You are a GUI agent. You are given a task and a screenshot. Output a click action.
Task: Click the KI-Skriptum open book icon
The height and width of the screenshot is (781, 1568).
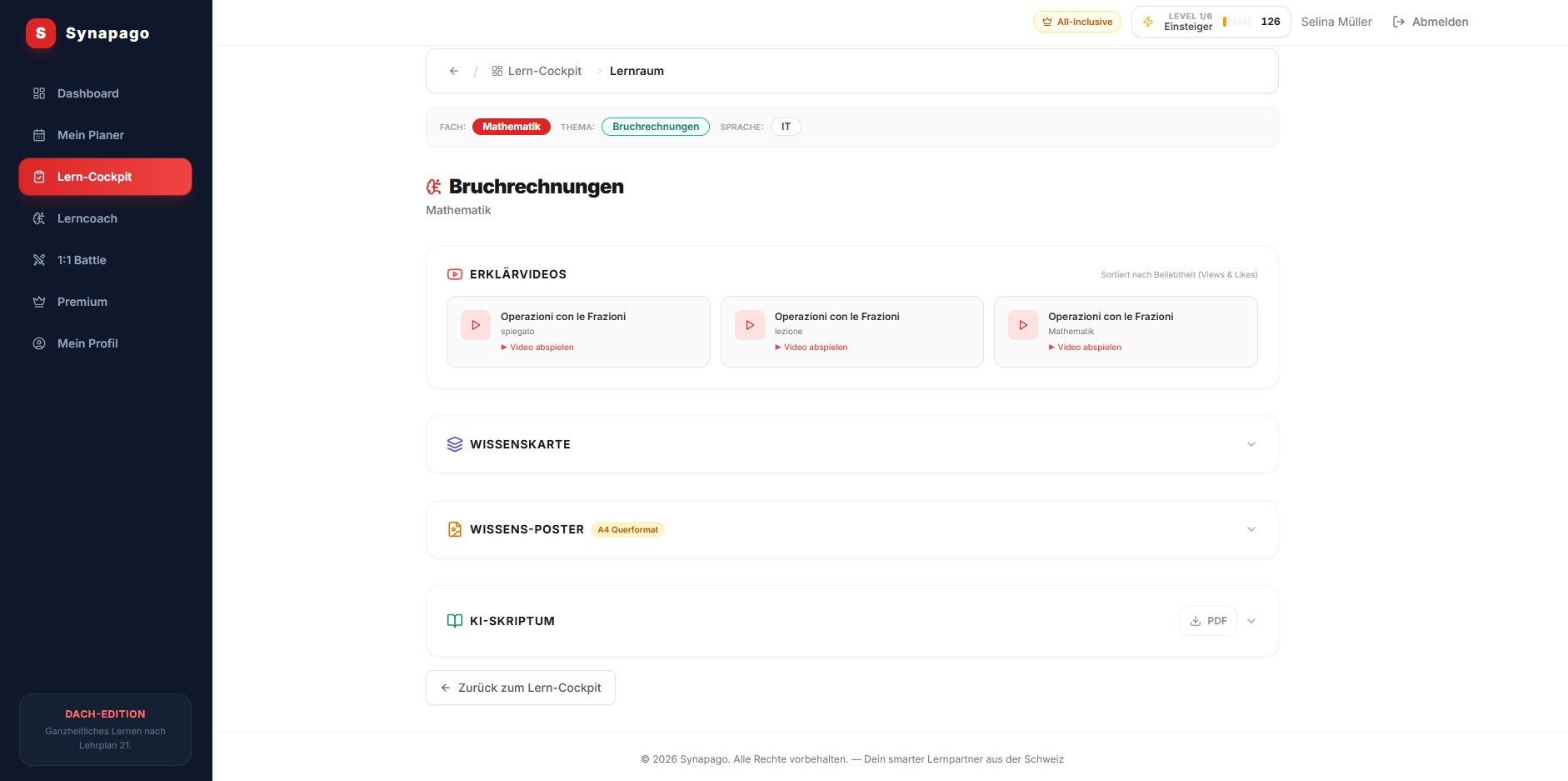tap(455, 621)
